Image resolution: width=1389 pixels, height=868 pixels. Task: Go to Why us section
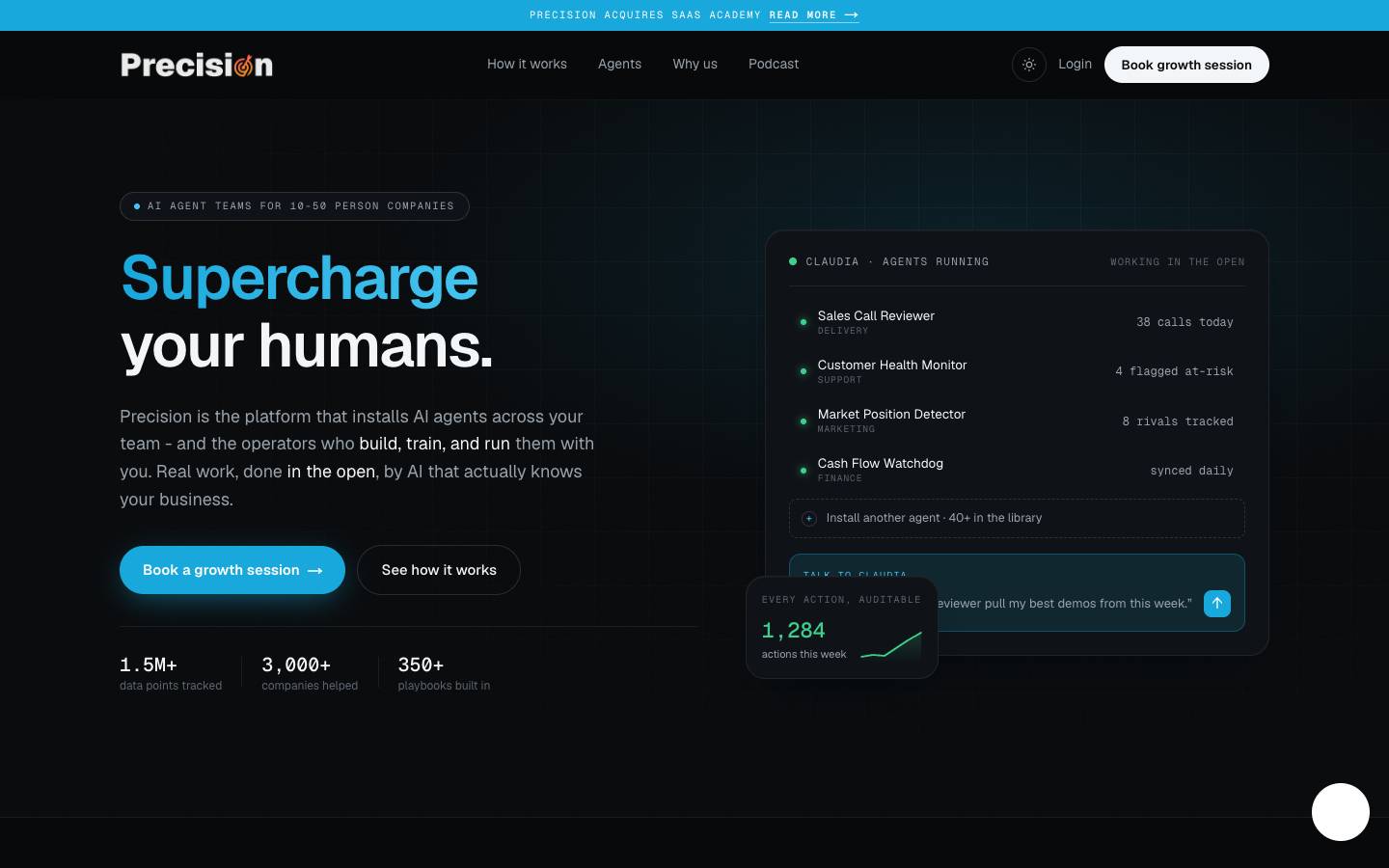pyautogui.click(x=695, y=64)
